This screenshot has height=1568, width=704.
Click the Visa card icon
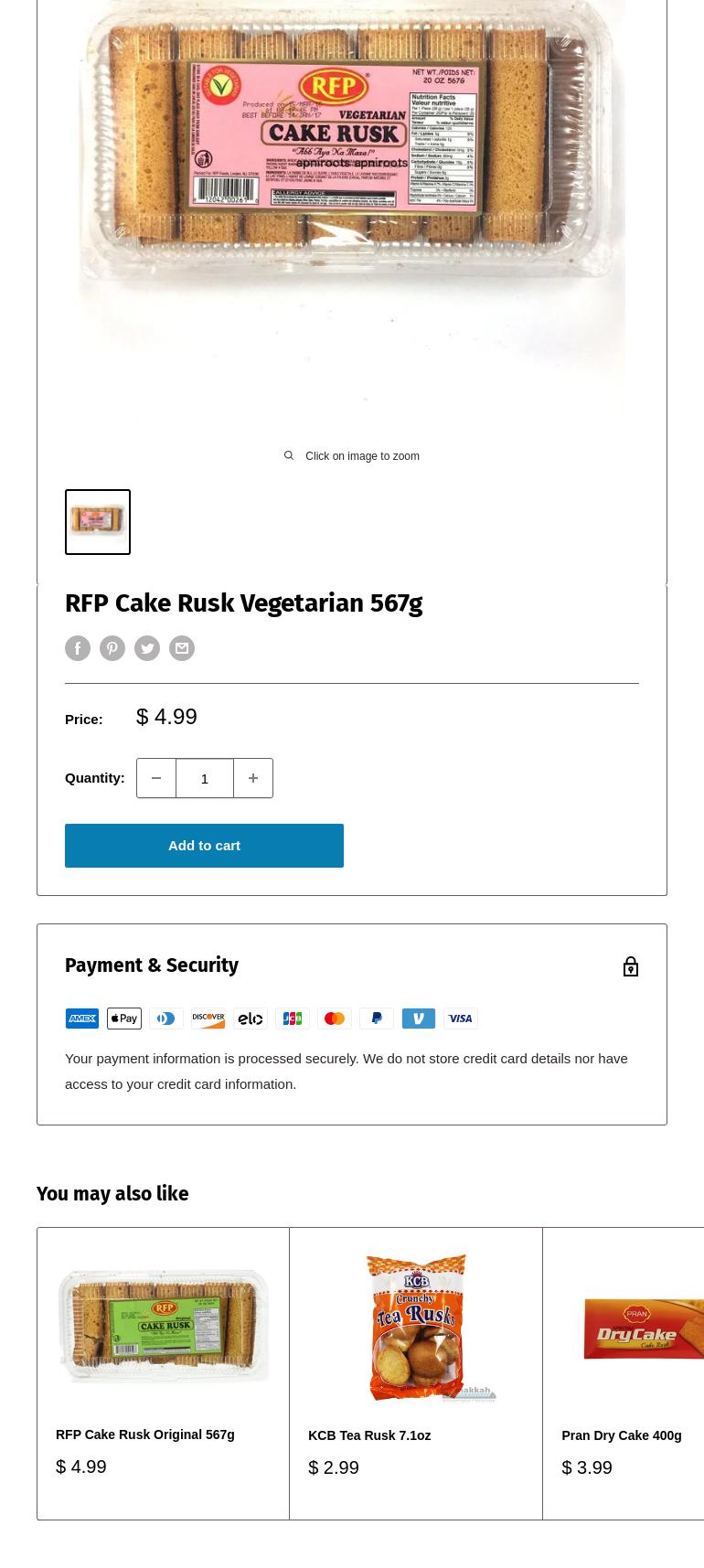461,1019
